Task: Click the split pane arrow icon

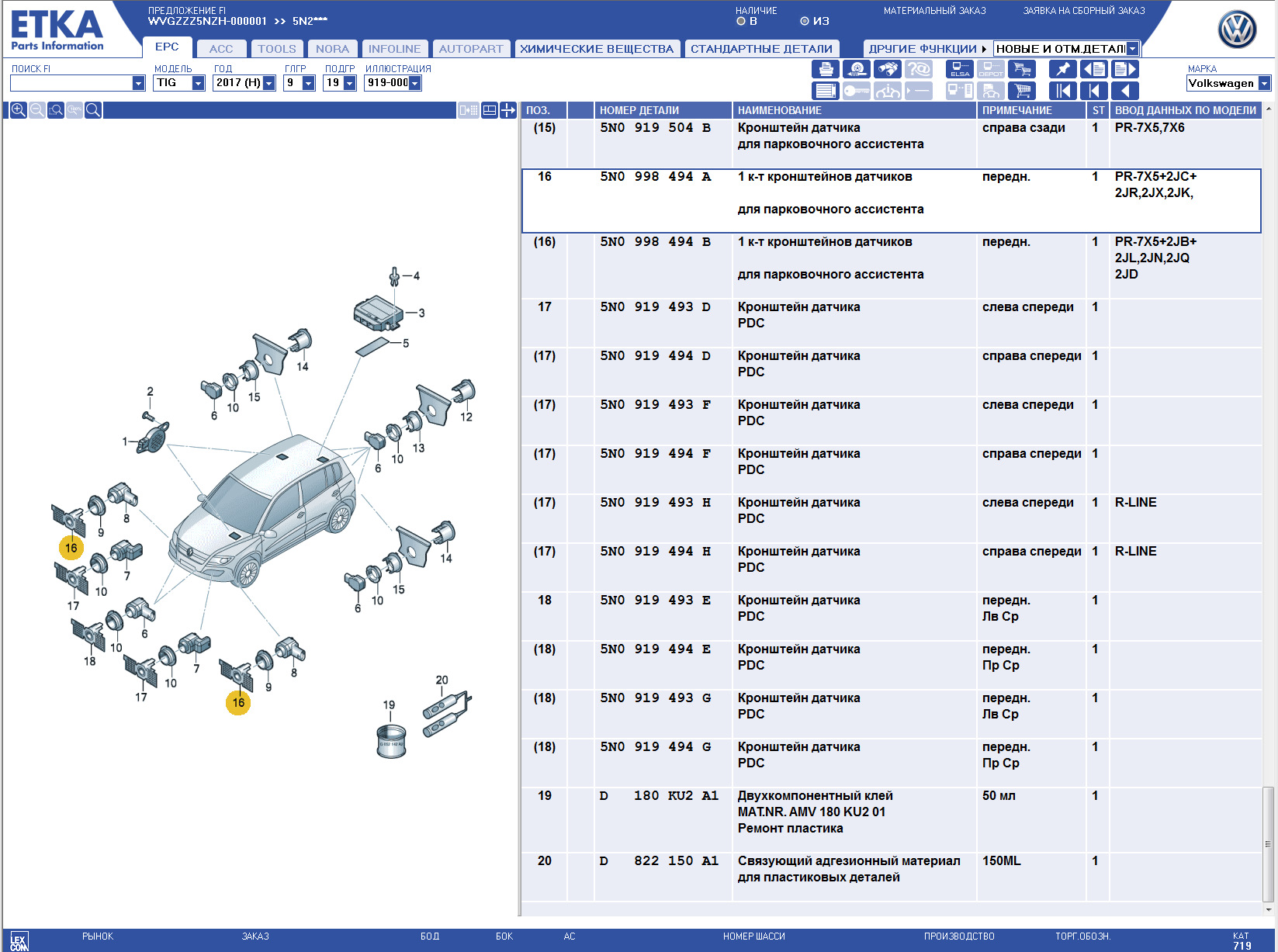Action: tap(508, 110)
